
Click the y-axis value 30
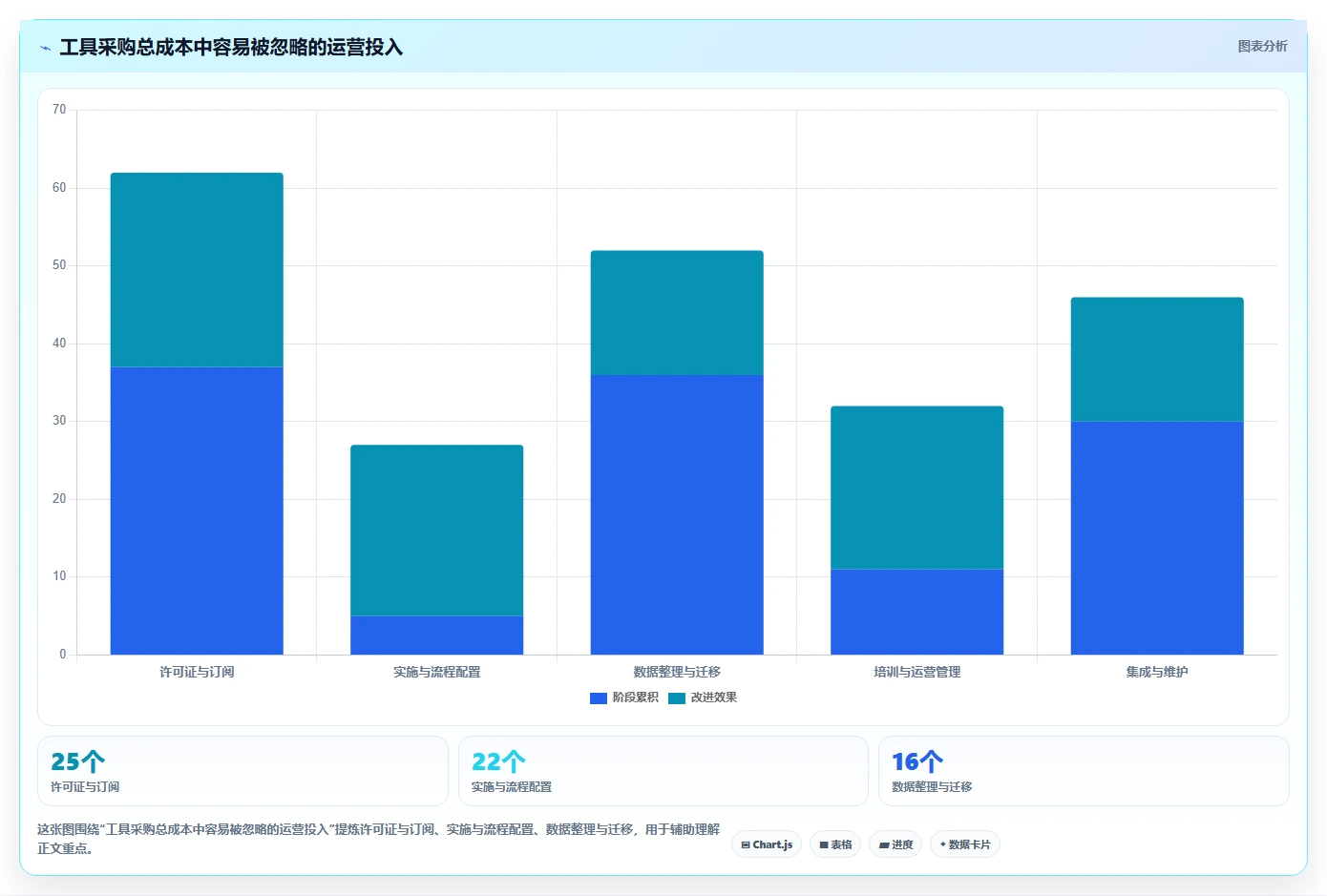pos(59,421)
